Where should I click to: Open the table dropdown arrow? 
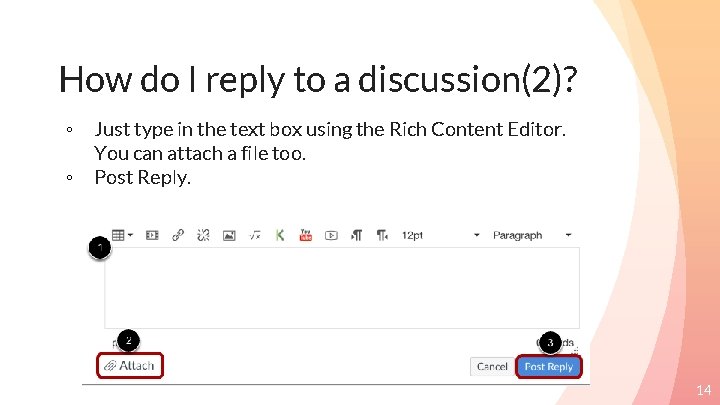[130, 235]
